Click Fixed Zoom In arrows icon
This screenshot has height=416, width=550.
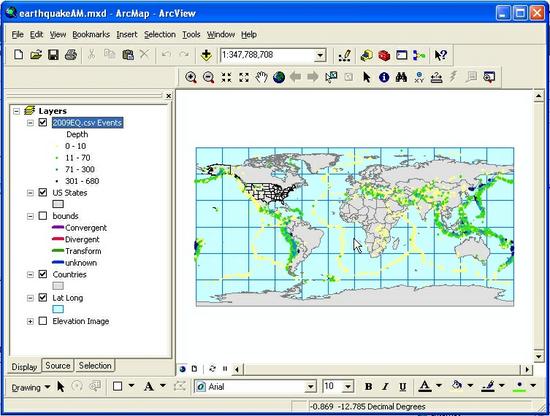click(226, 77)
